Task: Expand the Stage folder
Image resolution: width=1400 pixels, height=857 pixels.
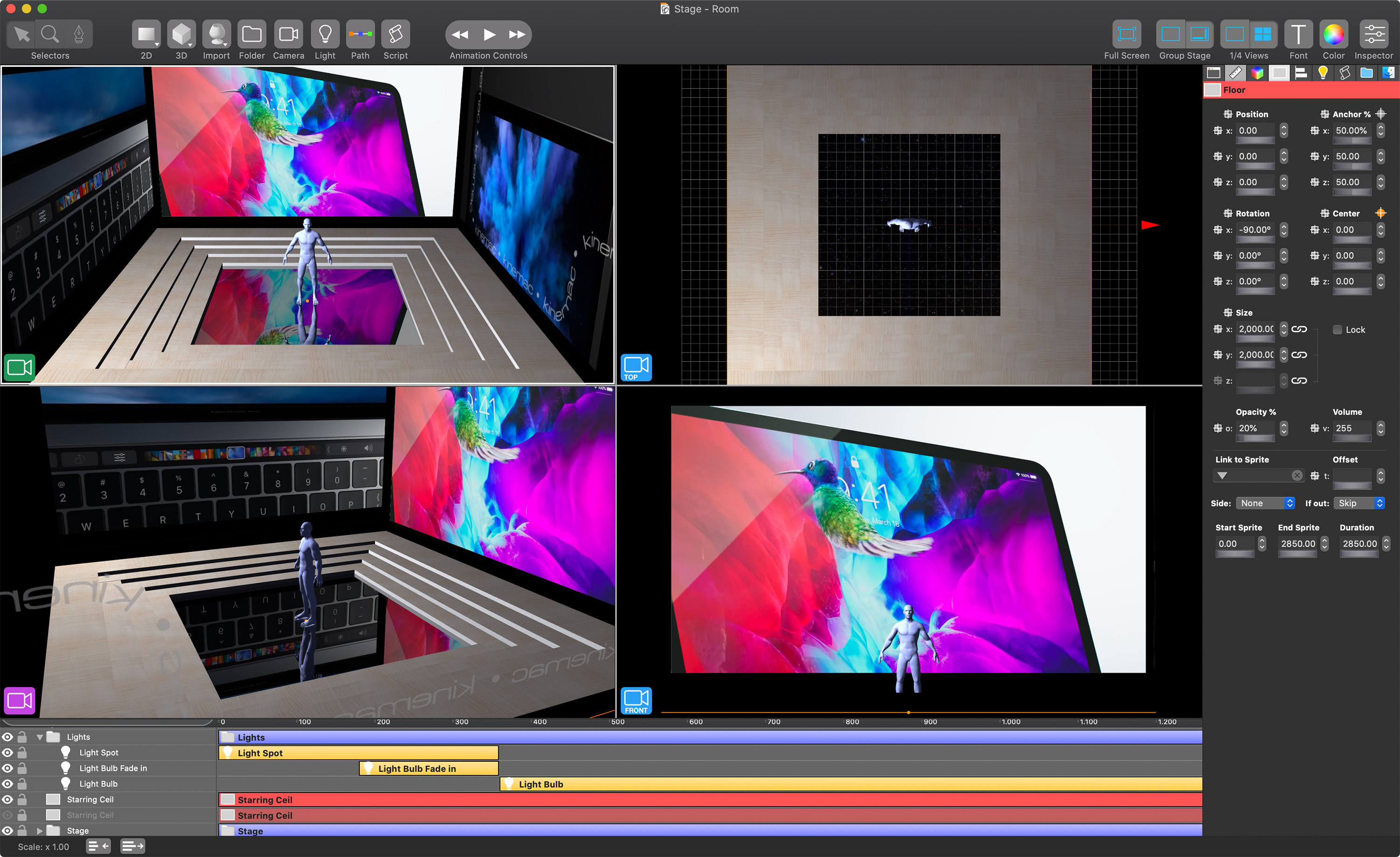Action: [40, 831]
